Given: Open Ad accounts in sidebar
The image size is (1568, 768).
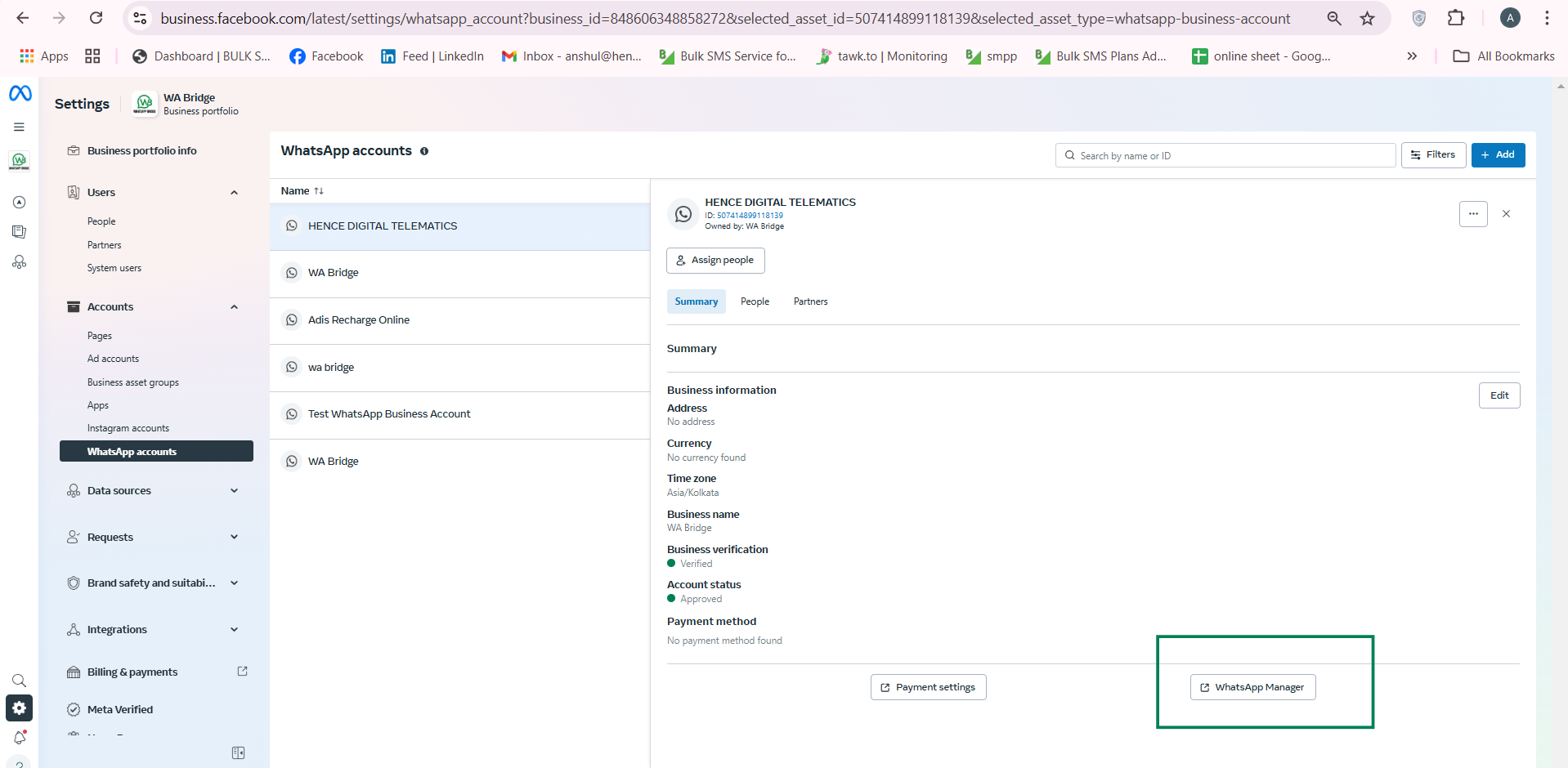Looking at the screenshot, I should tap(113, 359).
